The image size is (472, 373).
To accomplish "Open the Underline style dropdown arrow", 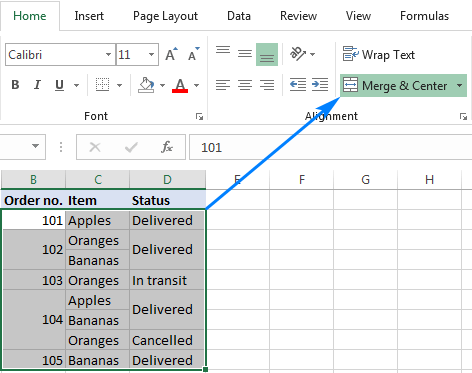I will tap(76, 85).
